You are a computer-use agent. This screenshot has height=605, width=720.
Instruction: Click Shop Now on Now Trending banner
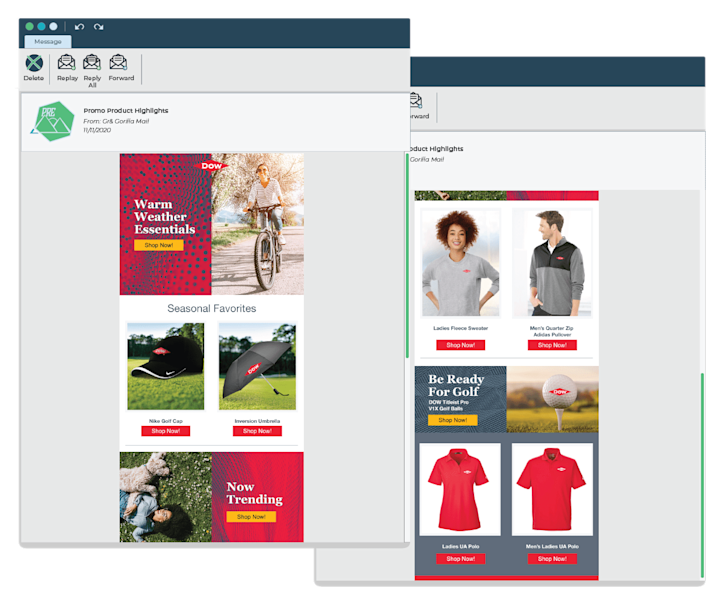coord(251,517)
